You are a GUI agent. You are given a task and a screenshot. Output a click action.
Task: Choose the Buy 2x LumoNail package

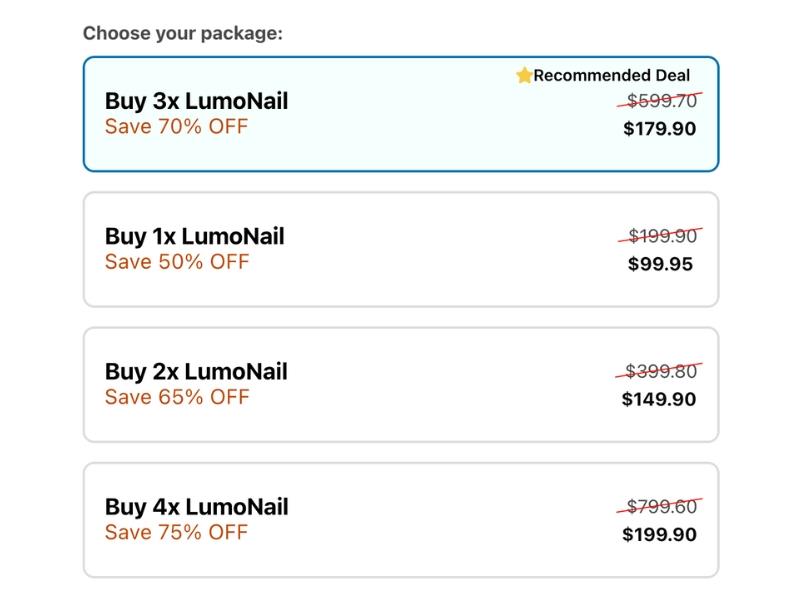pos(401,385)
